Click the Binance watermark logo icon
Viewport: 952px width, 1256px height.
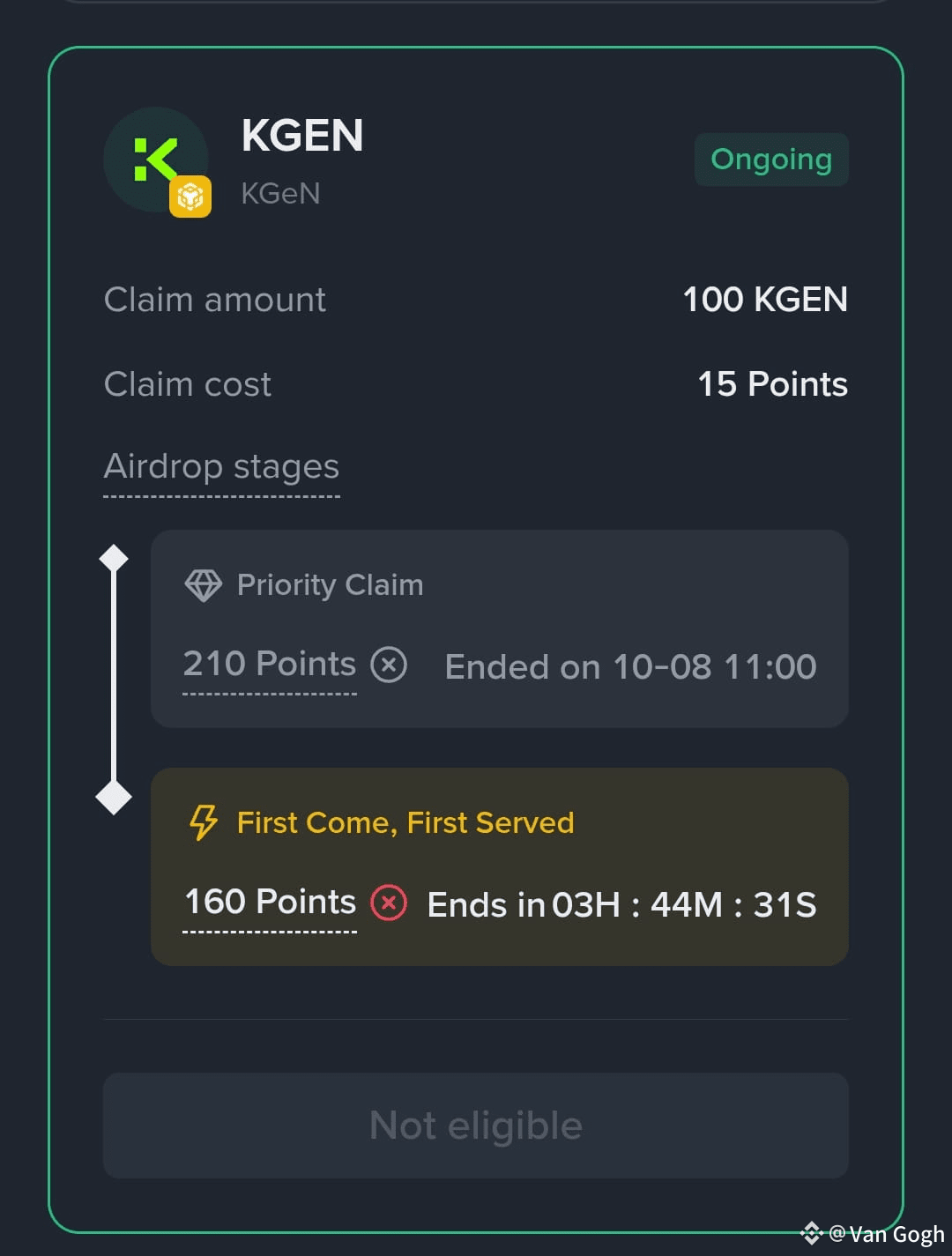(811, 1233)
